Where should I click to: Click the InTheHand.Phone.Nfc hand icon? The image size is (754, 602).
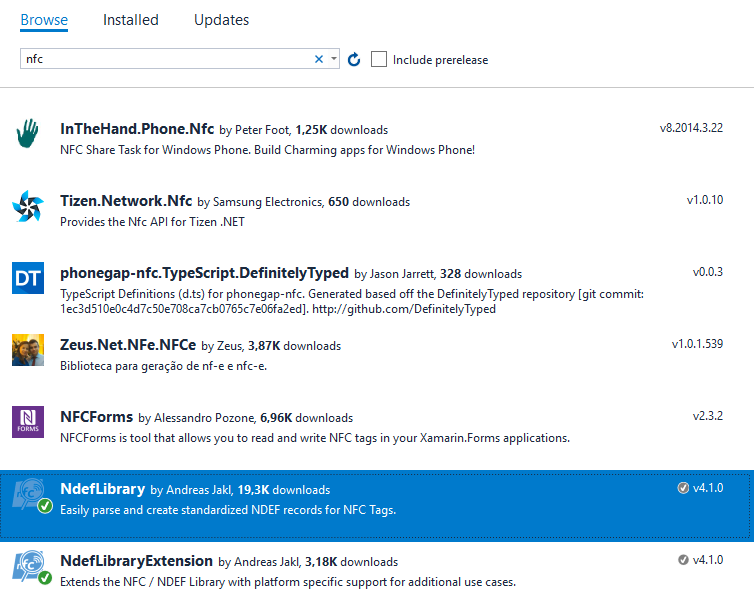point(27,133)
